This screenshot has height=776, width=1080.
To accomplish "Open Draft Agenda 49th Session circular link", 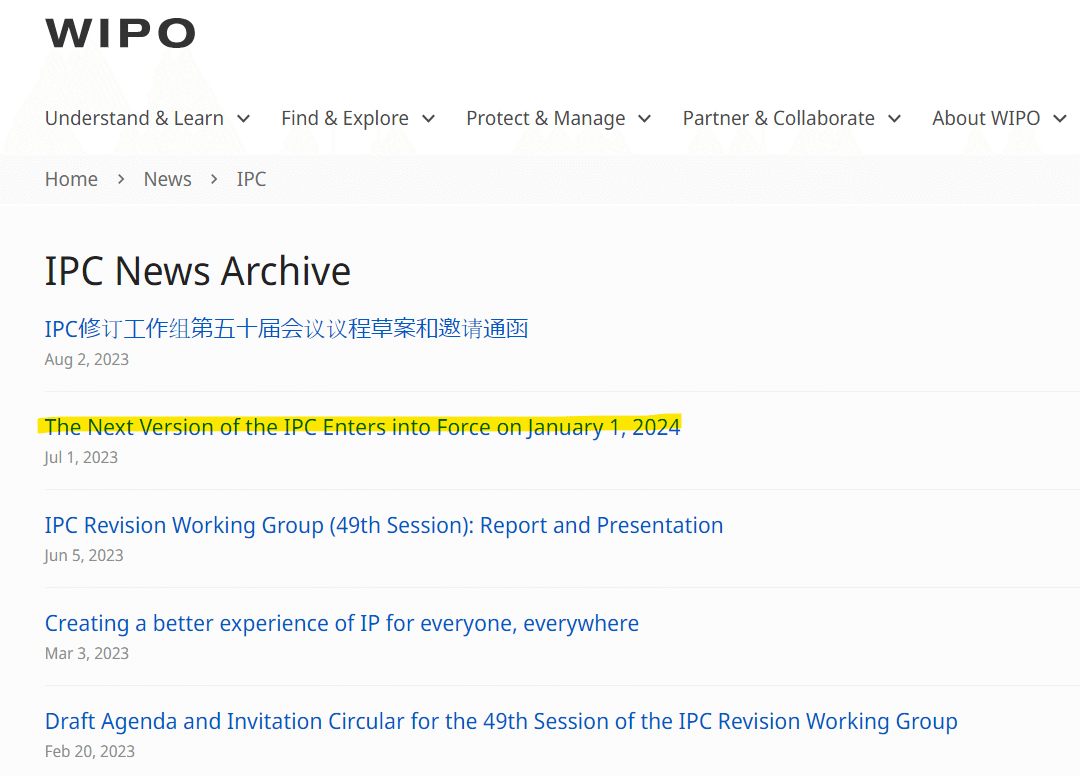I will coord(501,722).
